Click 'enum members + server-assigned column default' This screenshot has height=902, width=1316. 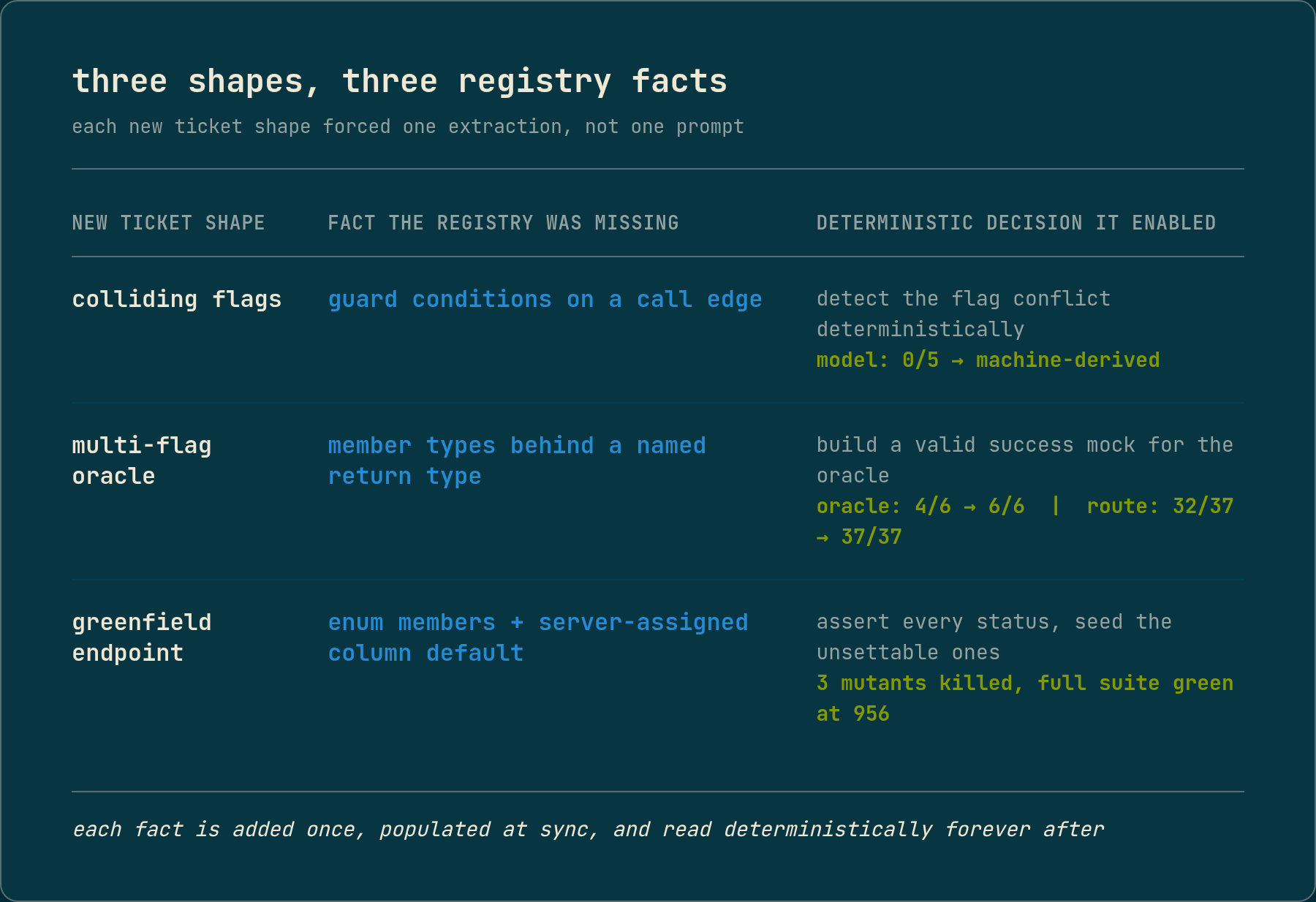[538, 637]
